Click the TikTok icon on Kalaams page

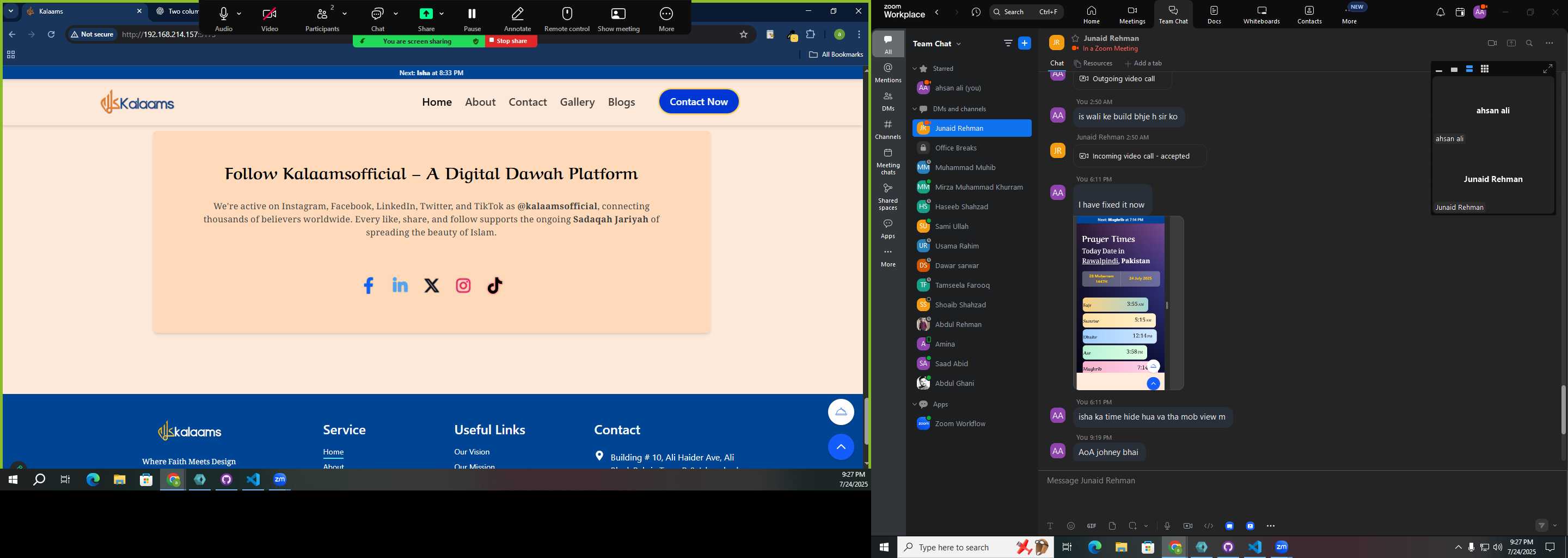coord(495,285)
